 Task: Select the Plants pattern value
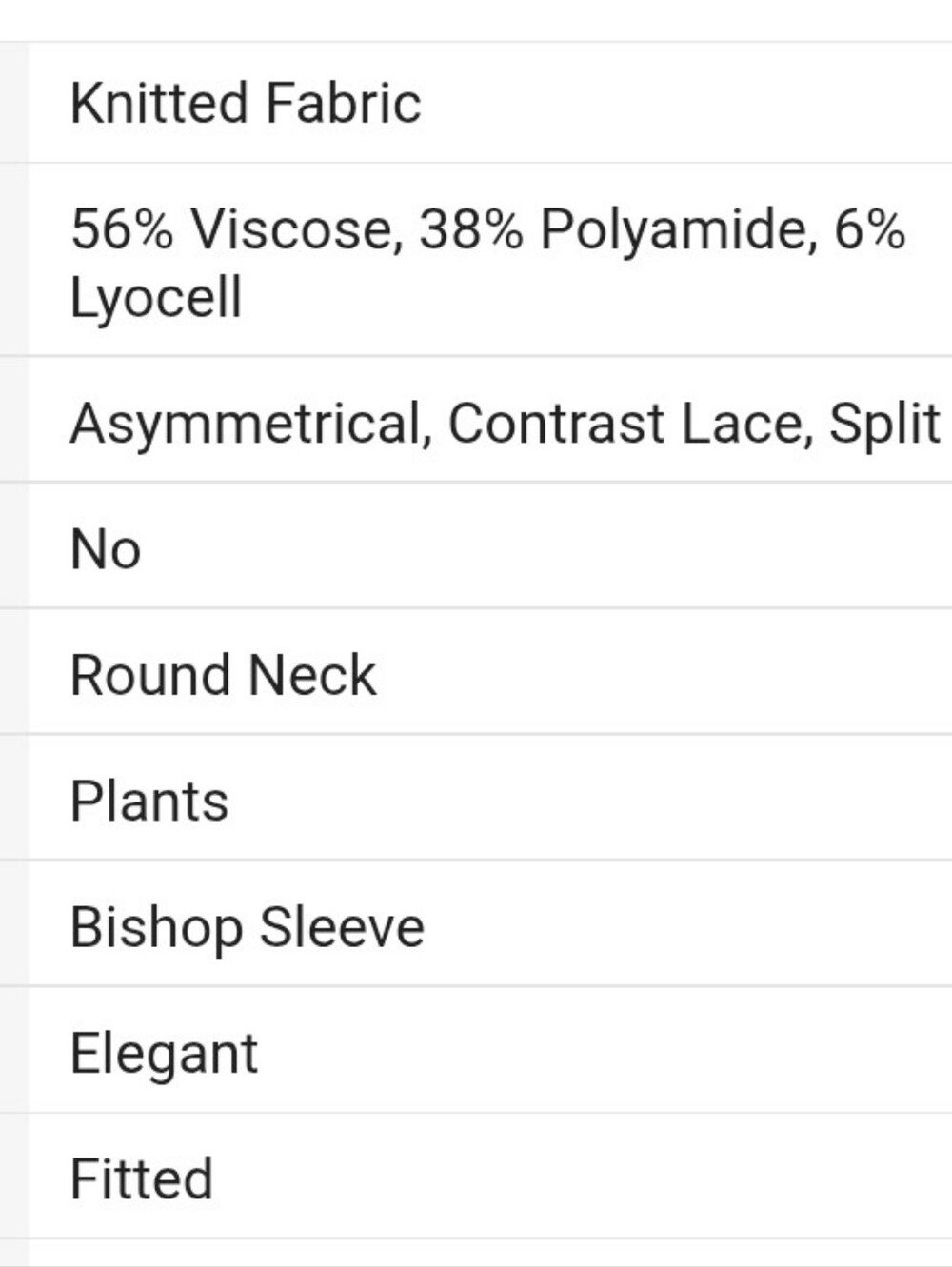click(149, 801)
